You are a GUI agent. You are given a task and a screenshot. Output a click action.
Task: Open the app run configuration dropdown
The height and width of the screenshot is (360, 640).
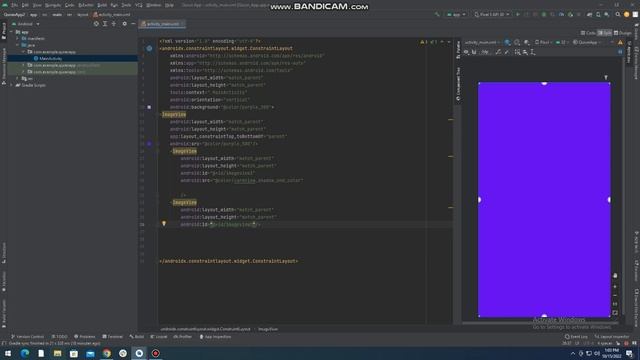[x=456, y=15]
